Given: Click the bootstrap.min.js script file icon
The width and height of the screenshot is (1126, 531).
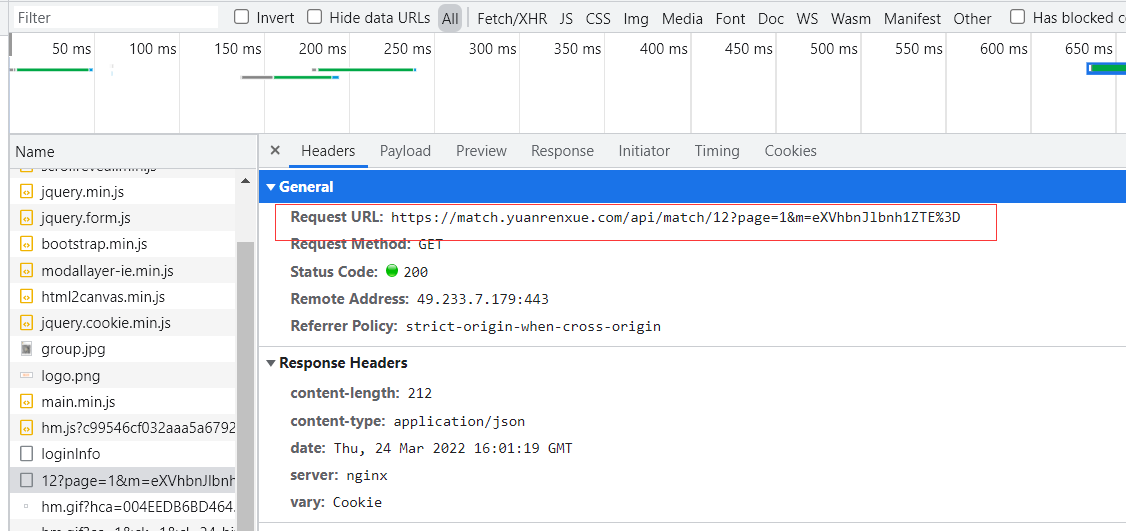Looking at the screenshot, I should click(27, 244).
